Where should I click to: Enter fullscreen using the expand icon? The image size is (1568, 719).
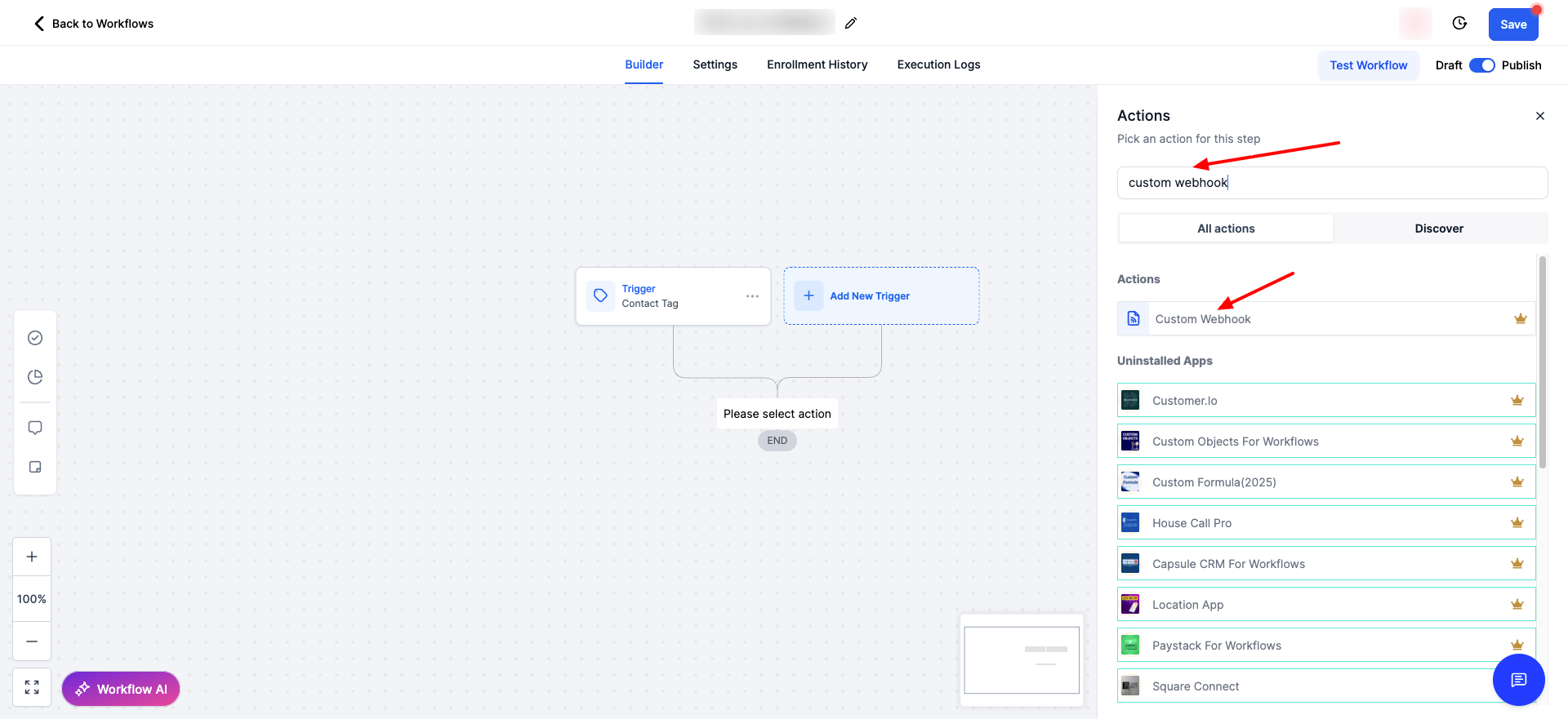pyautogui.click(x=32, y=687)
